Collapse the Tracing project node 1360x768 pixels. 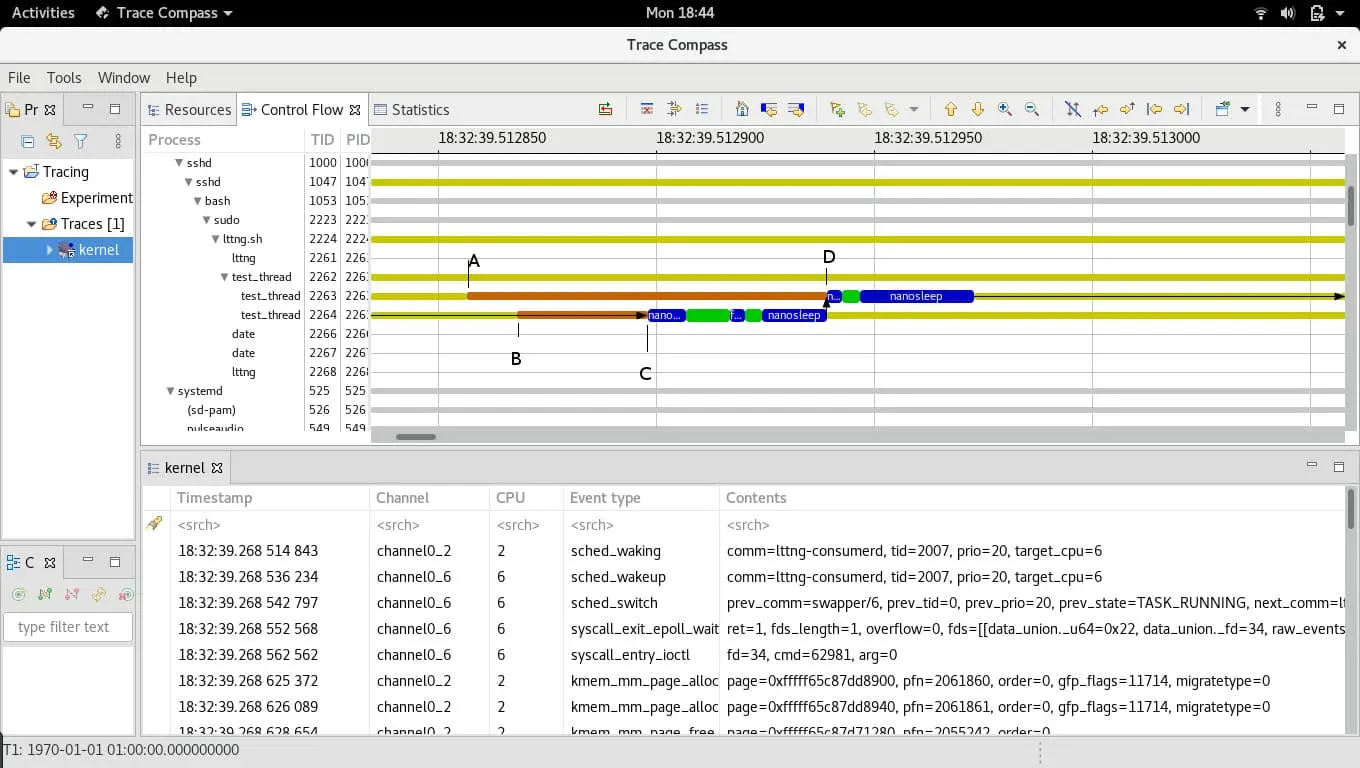click(x=13, y=172)
